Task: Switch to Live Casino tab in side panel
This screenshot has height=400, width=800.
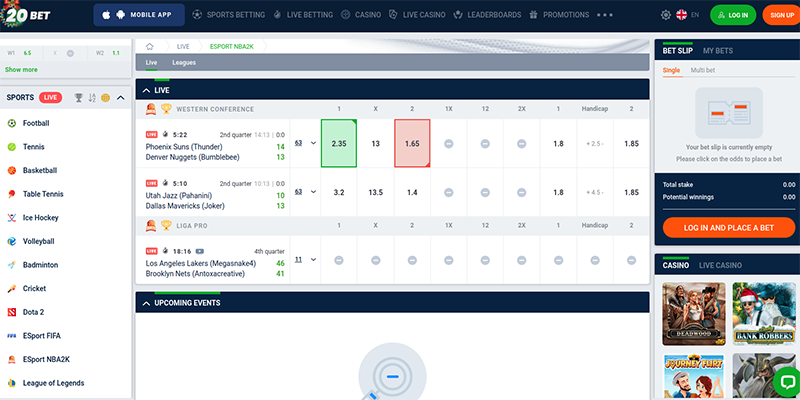Action: (x=720, y=265)
